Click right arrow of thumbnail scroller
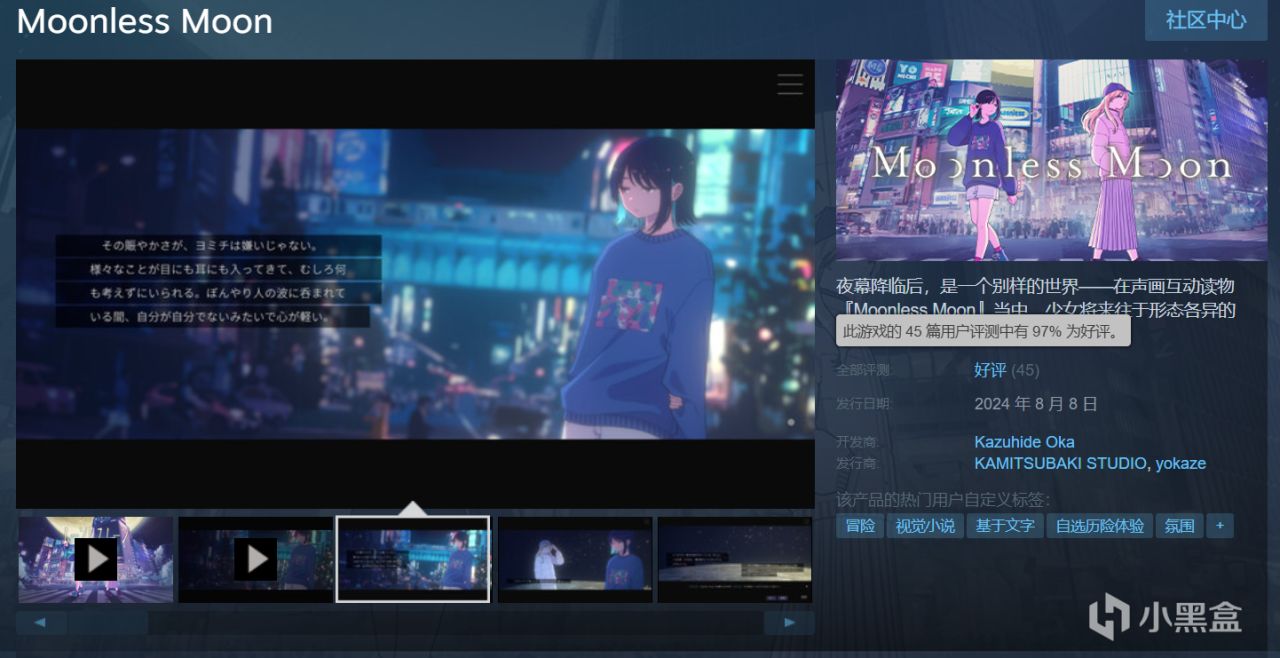Screen dimensions: 1280x658 point(789,623)
